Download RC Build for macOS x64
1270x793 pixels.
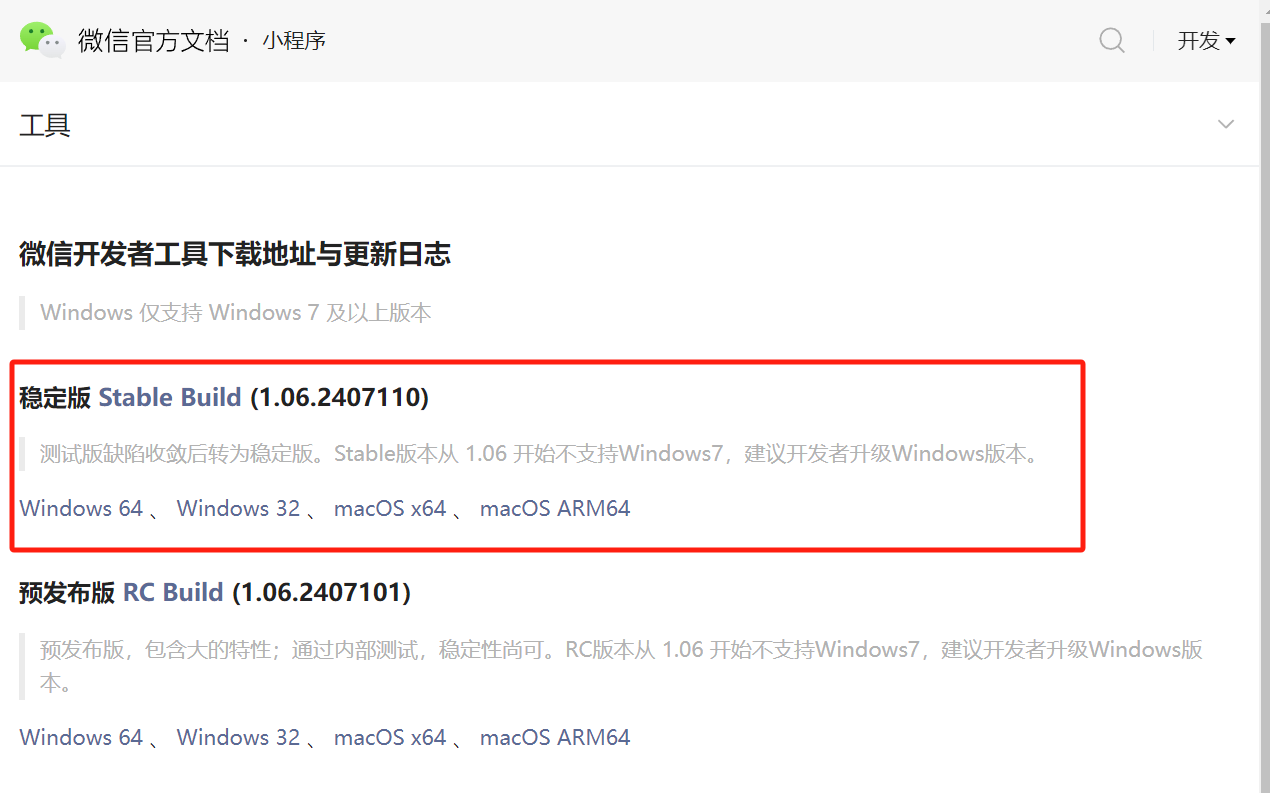(390, 737)
